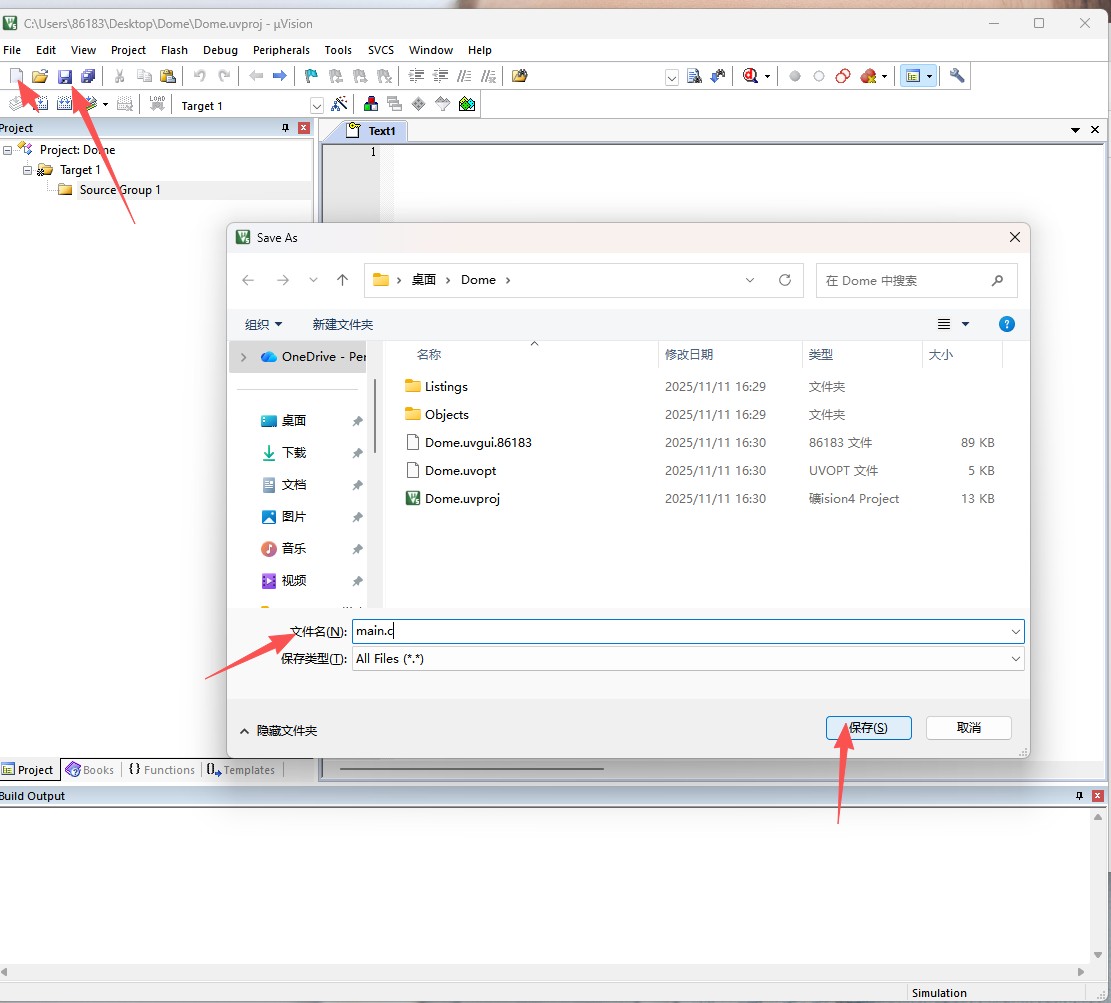Click the 保存(S) save button
This screenshot has height=1003, width=1111.
[x=868, y=728]
